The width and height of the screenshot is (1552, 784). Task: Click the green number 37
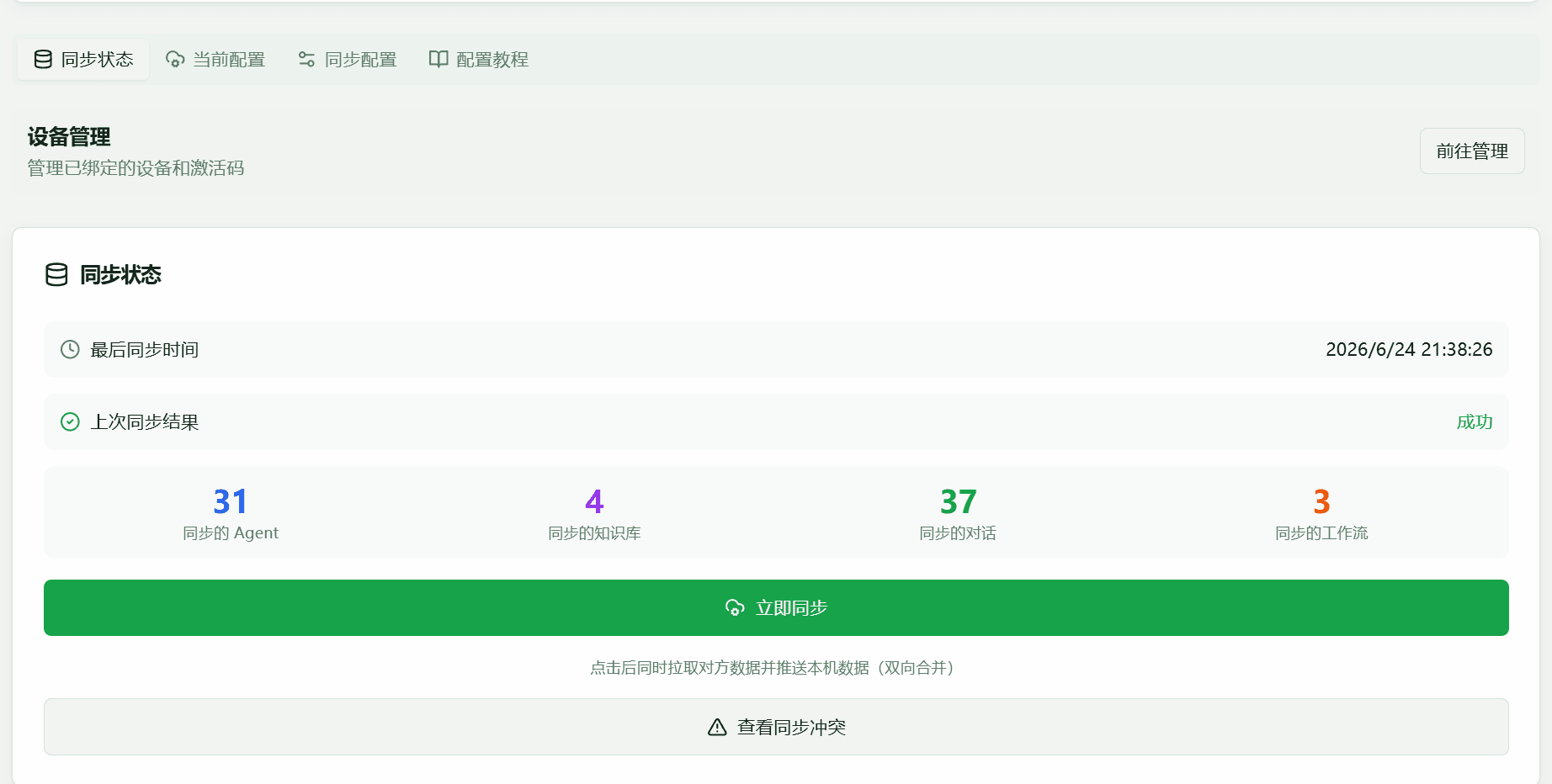tap(958, 502)
